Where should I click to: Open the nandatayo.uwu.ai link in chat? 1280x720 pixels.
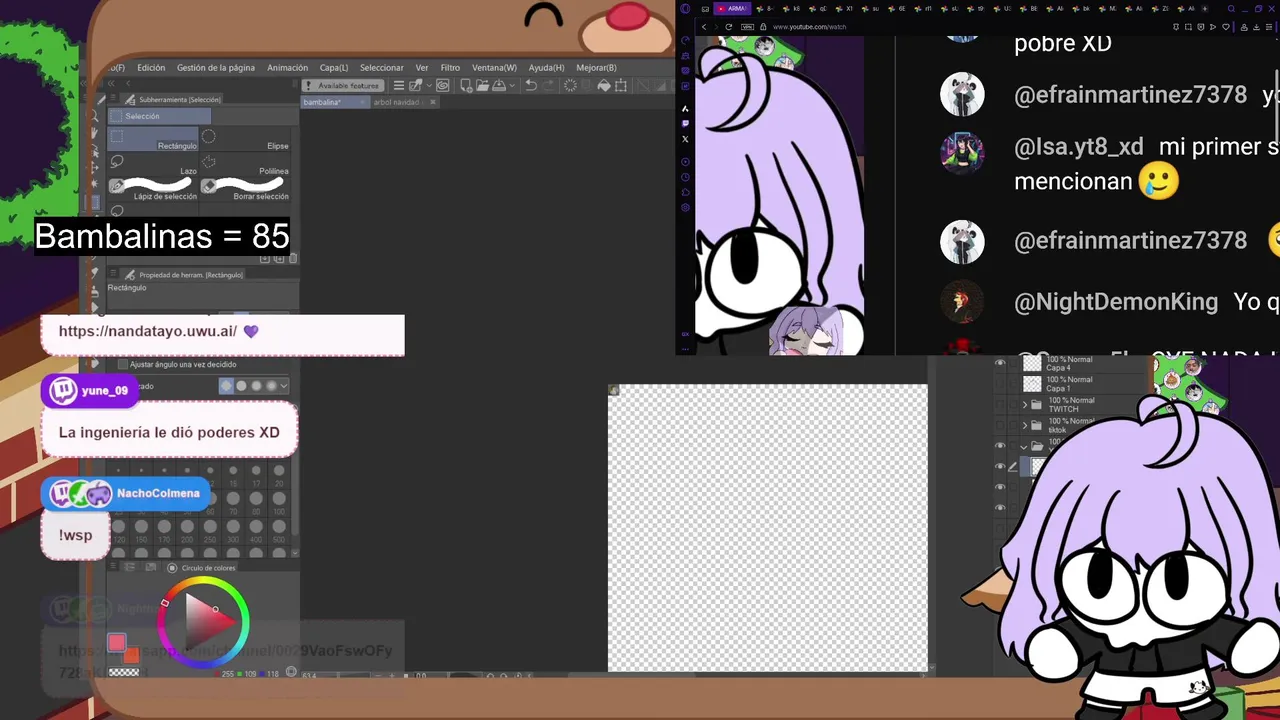pos(148,331)
